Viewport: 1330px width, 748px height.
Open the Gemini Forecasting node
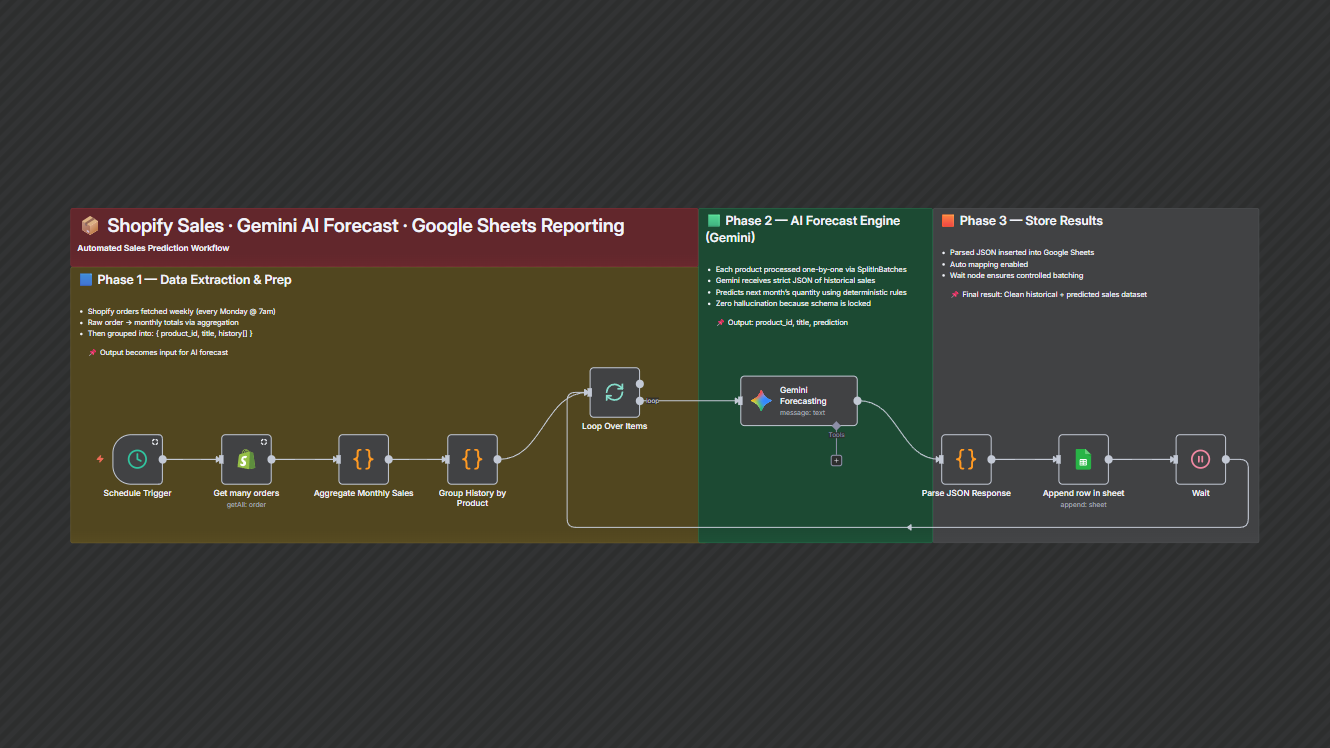[x=798, y=400]
